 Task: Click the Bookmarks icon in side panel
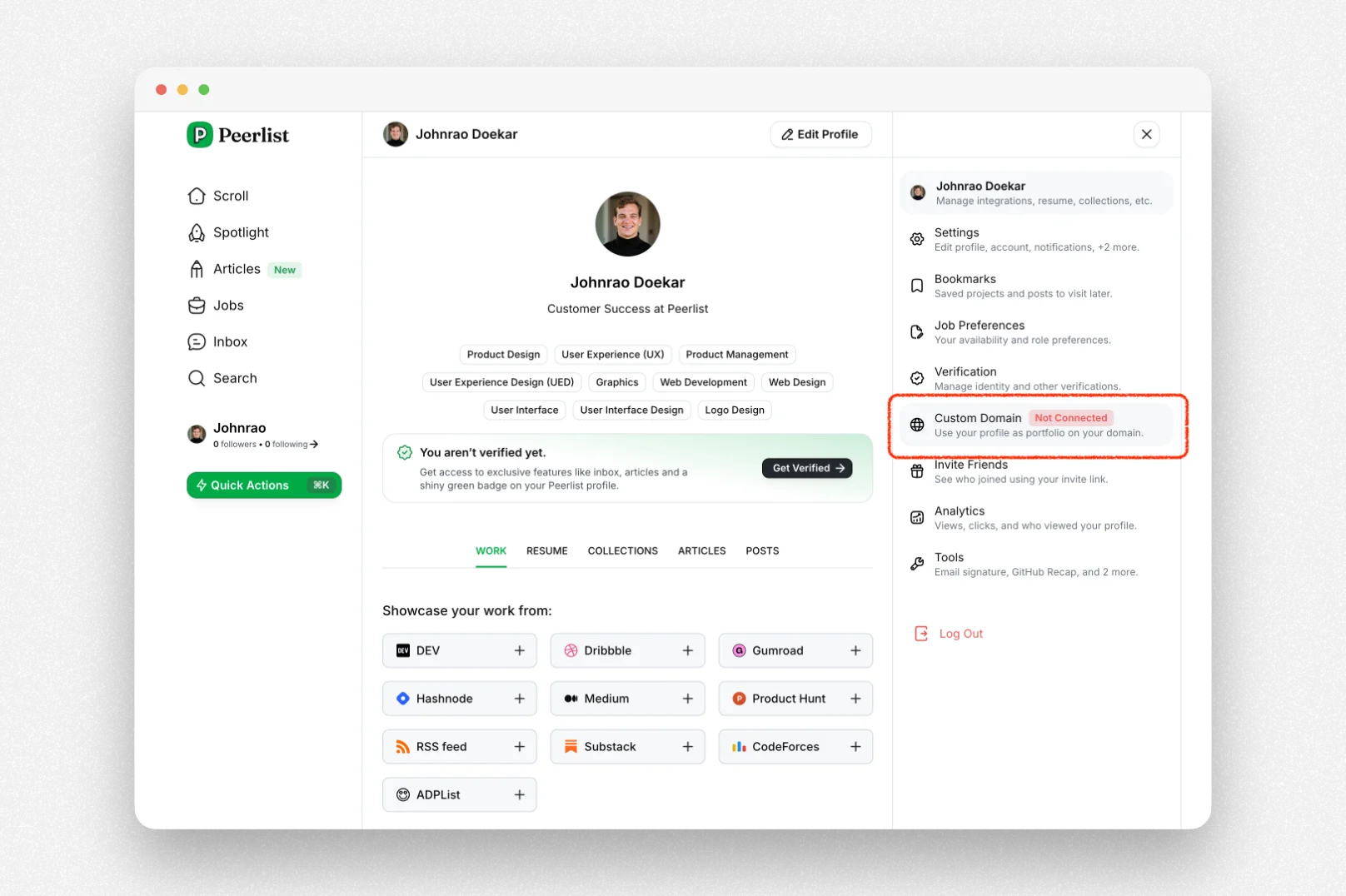point(917,286)
